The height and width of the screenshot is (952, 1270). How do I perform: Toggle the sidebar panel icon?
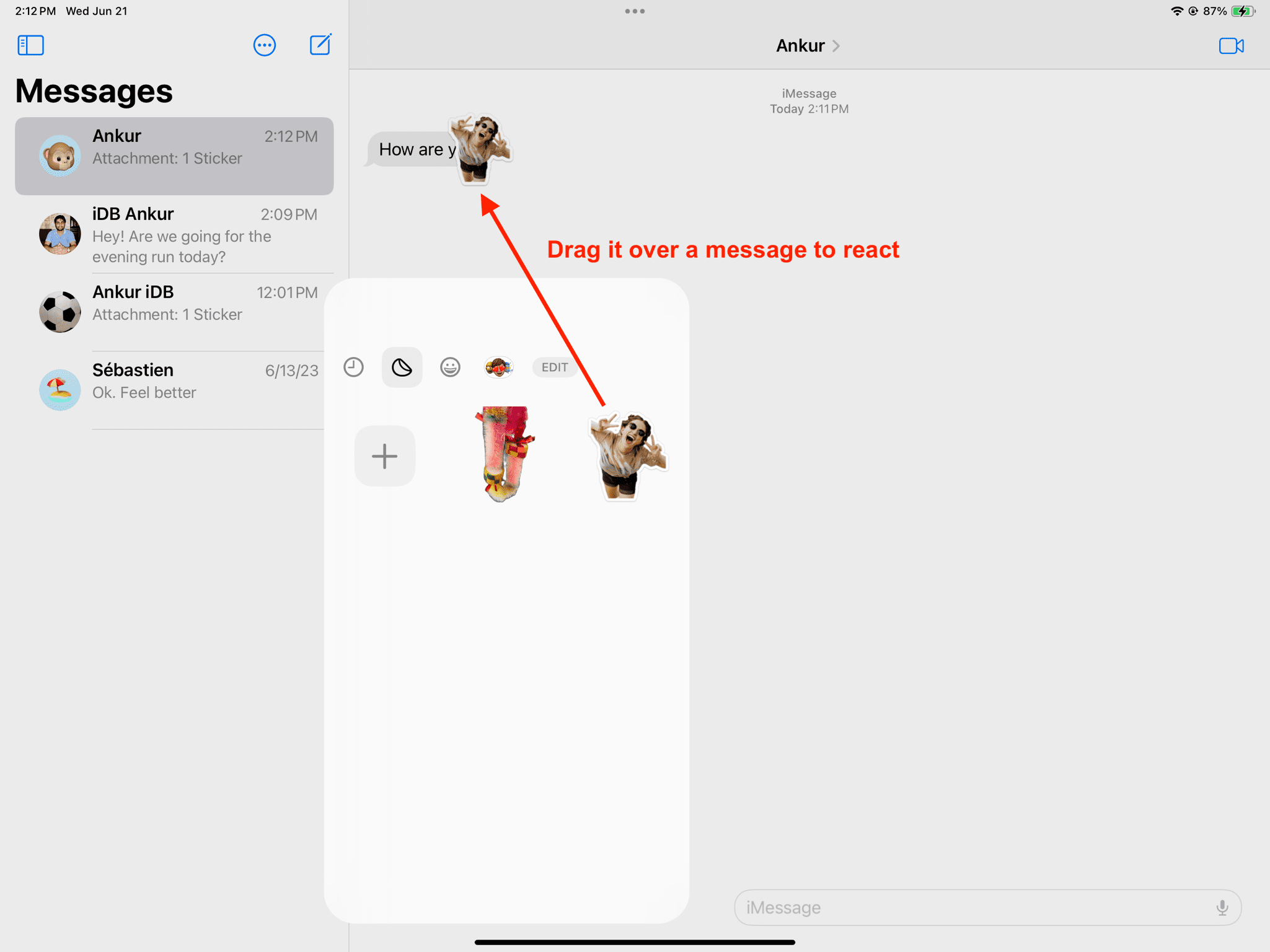point(30,45)
